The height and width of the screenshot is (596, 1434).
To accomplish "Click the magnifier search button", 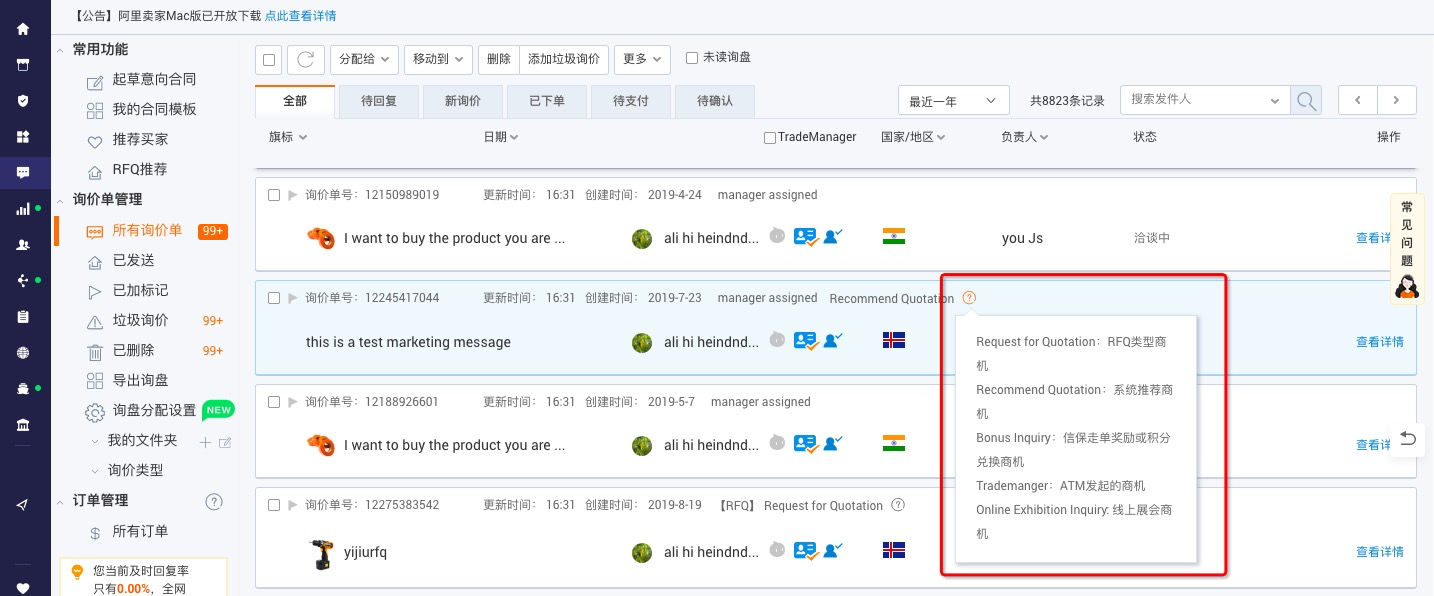I will 1306,100.
